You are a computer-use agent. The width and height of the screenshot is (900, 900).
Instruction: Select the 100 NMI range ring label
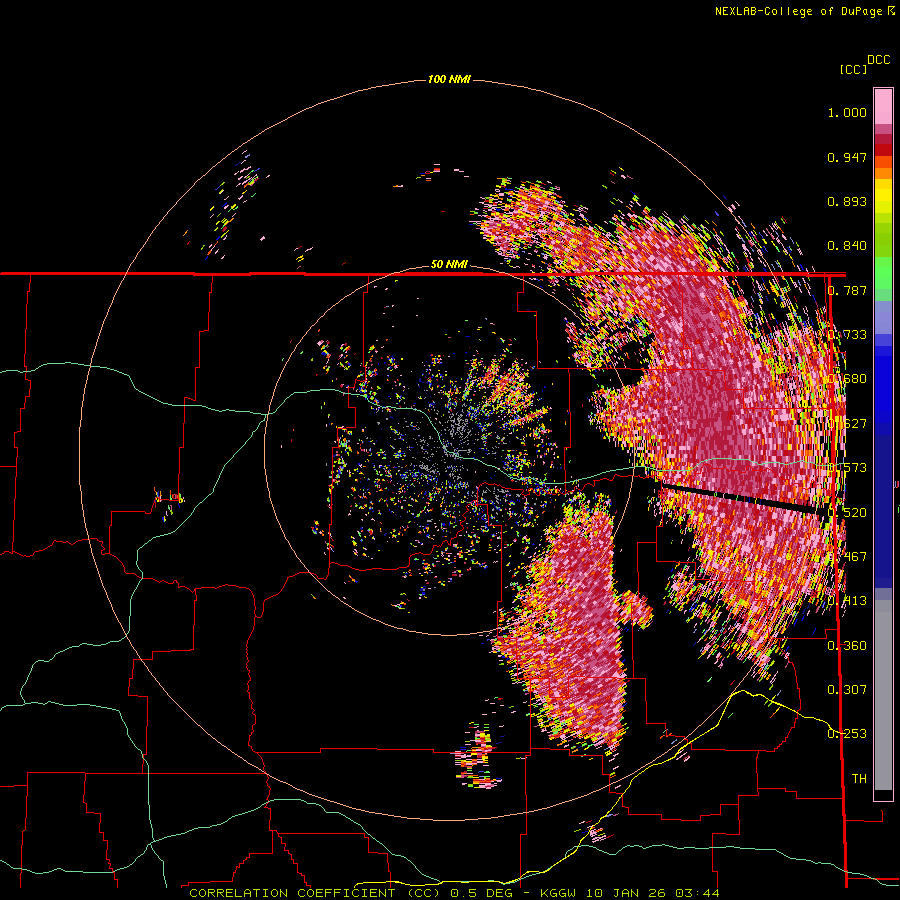click(449, 79)
